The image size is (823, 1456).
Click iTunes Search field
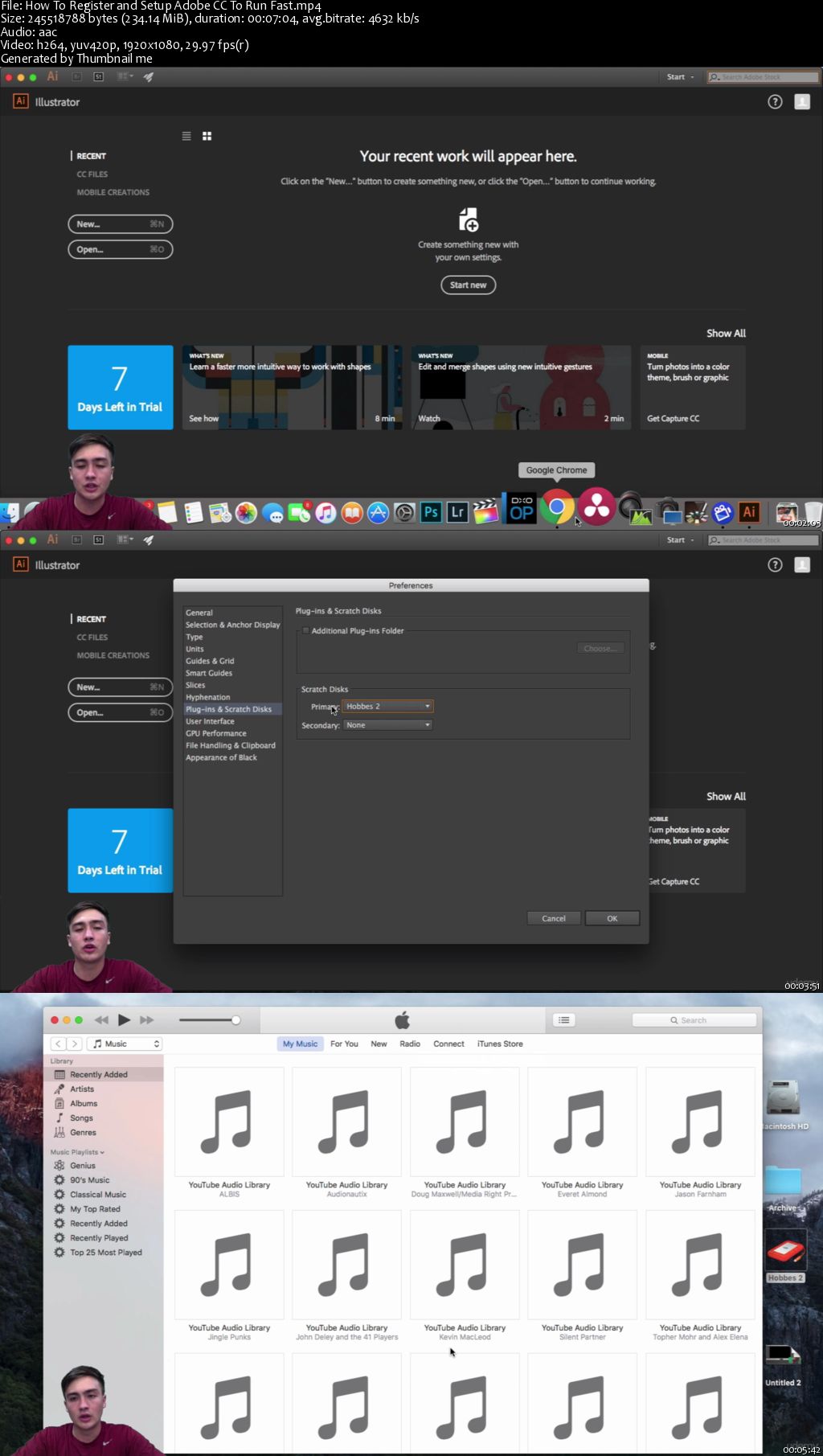point(694,1020)
